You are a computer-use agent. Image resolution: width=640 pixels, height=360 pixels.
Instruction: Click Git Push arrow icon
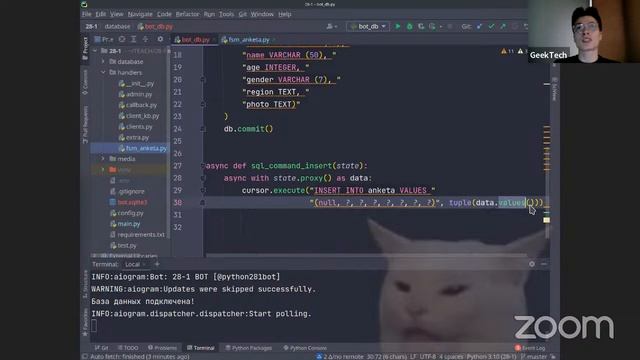point(503,27)
